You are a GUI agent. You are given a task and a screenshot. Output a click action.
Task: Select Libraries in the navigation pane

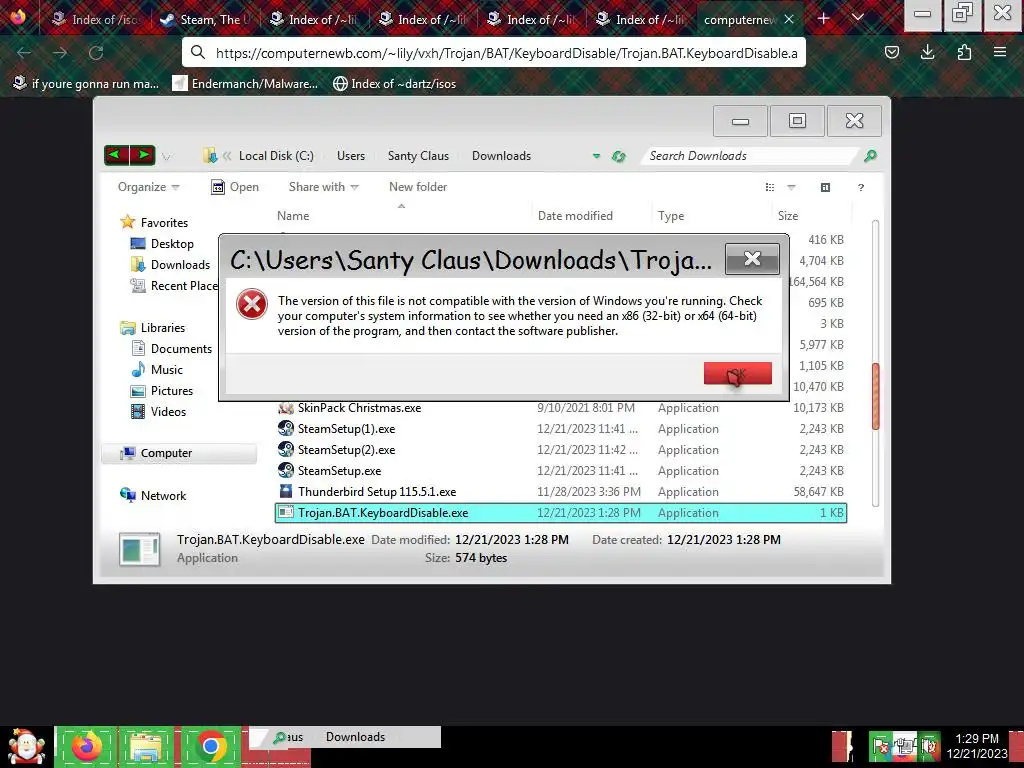click(153, 328)
